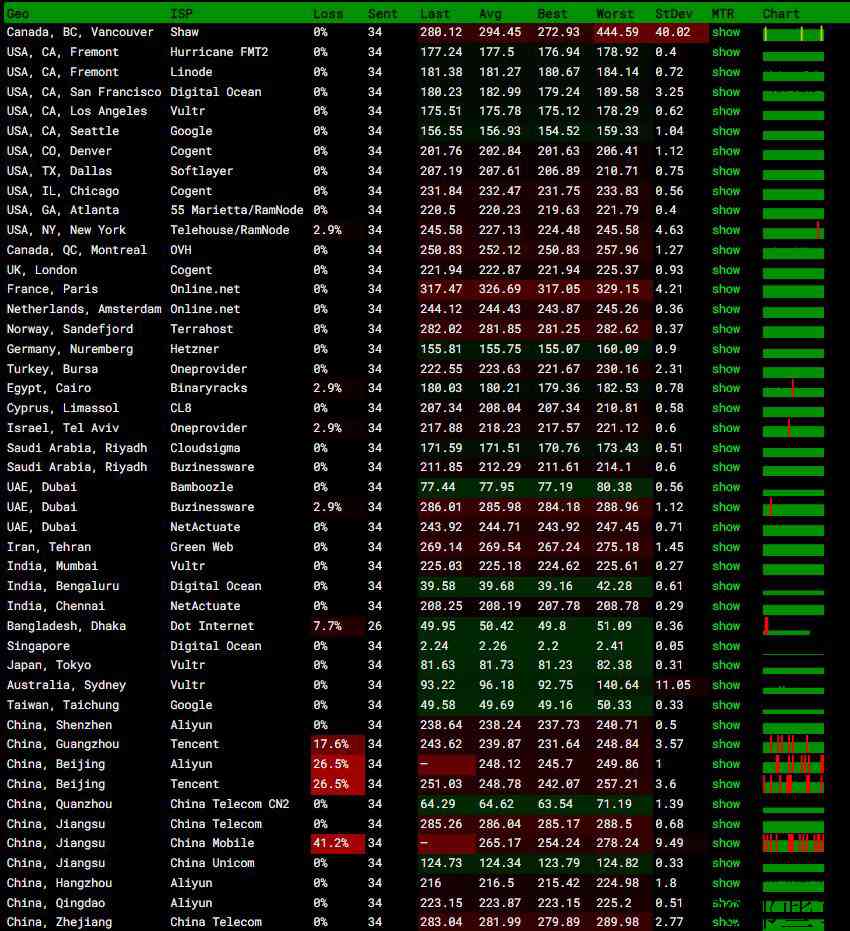Select Worst value 444.59 for Vancouver
The width and height of the screenshot is (850, 931).
coord(617,32)
